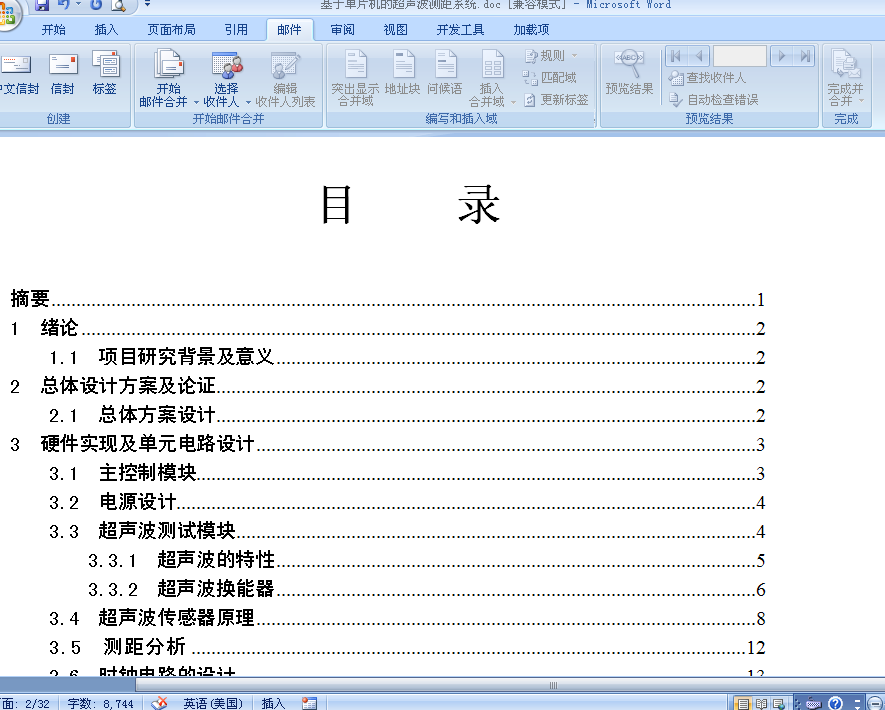Open quick access toolbar customize arrow
This screenshot has height=710, width=885.
[x=148, y=5]
